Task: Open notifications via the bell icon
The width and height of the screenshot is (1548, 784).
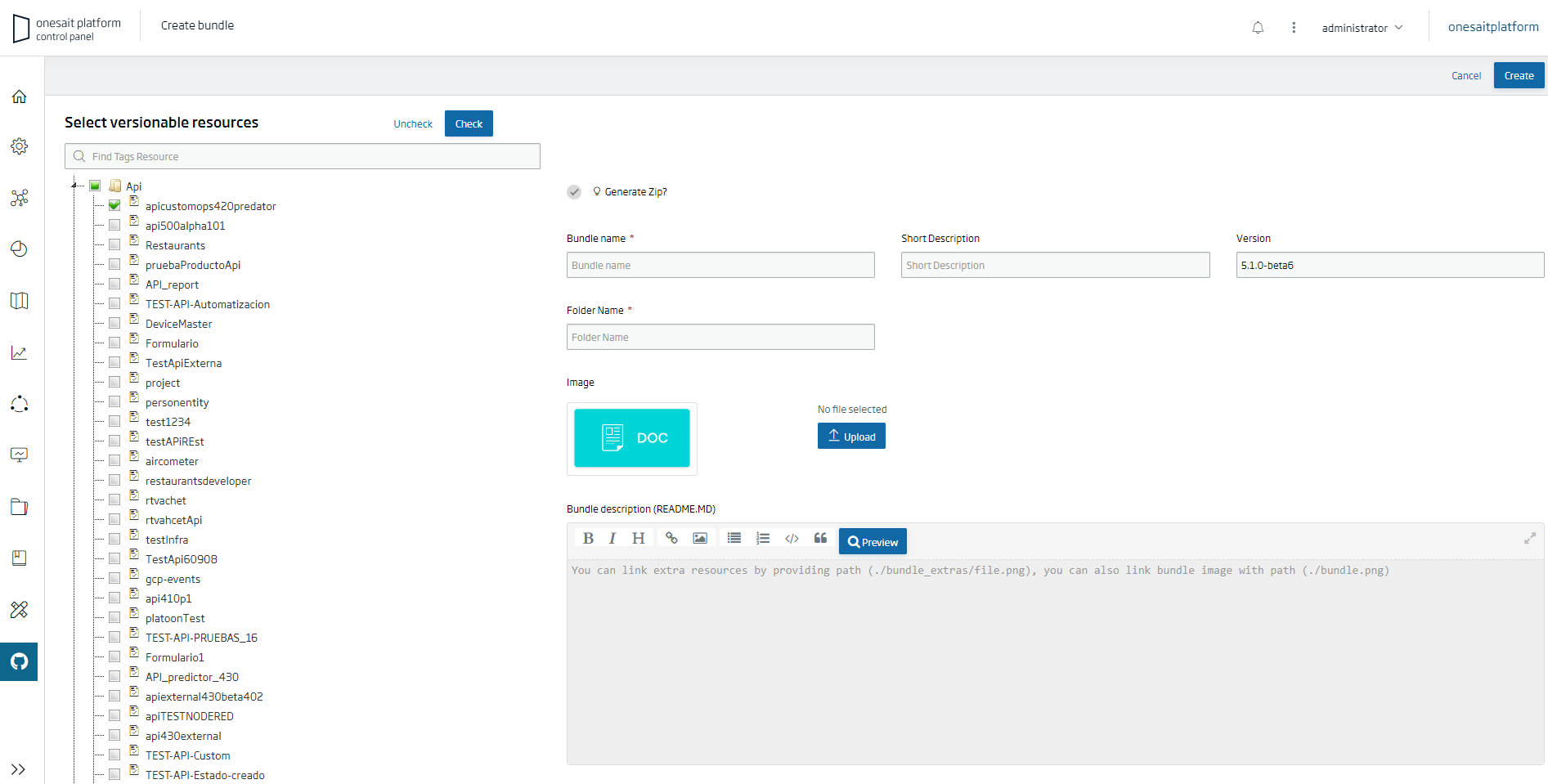Action: [1258, 27]
